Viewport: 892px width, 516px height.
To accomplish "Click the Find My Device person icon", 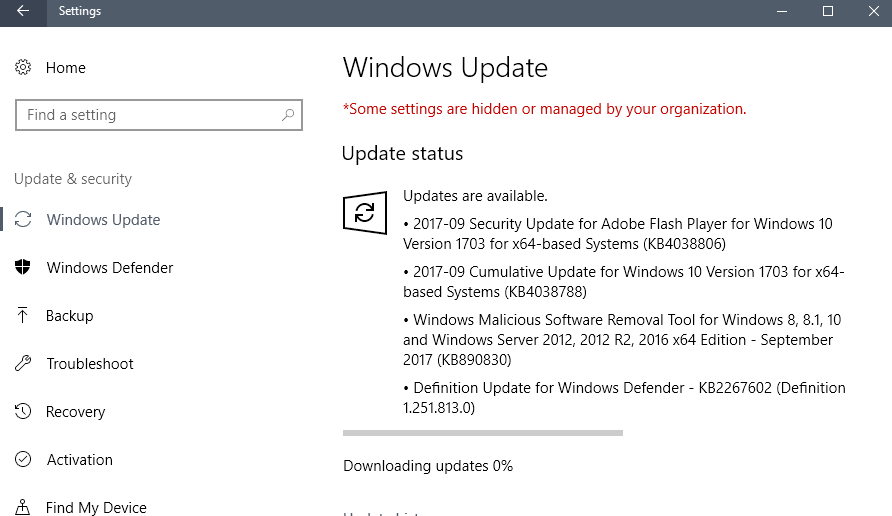I will coord(22,506).
